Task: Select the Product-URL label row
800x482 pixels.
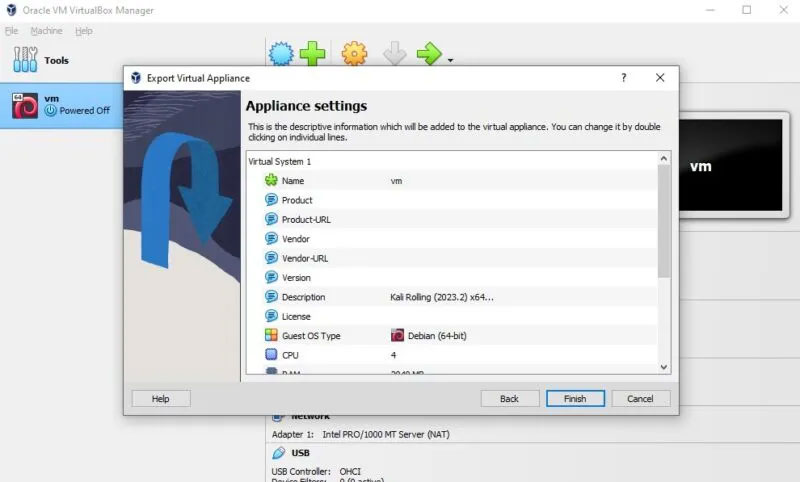Action: point(306,219)
